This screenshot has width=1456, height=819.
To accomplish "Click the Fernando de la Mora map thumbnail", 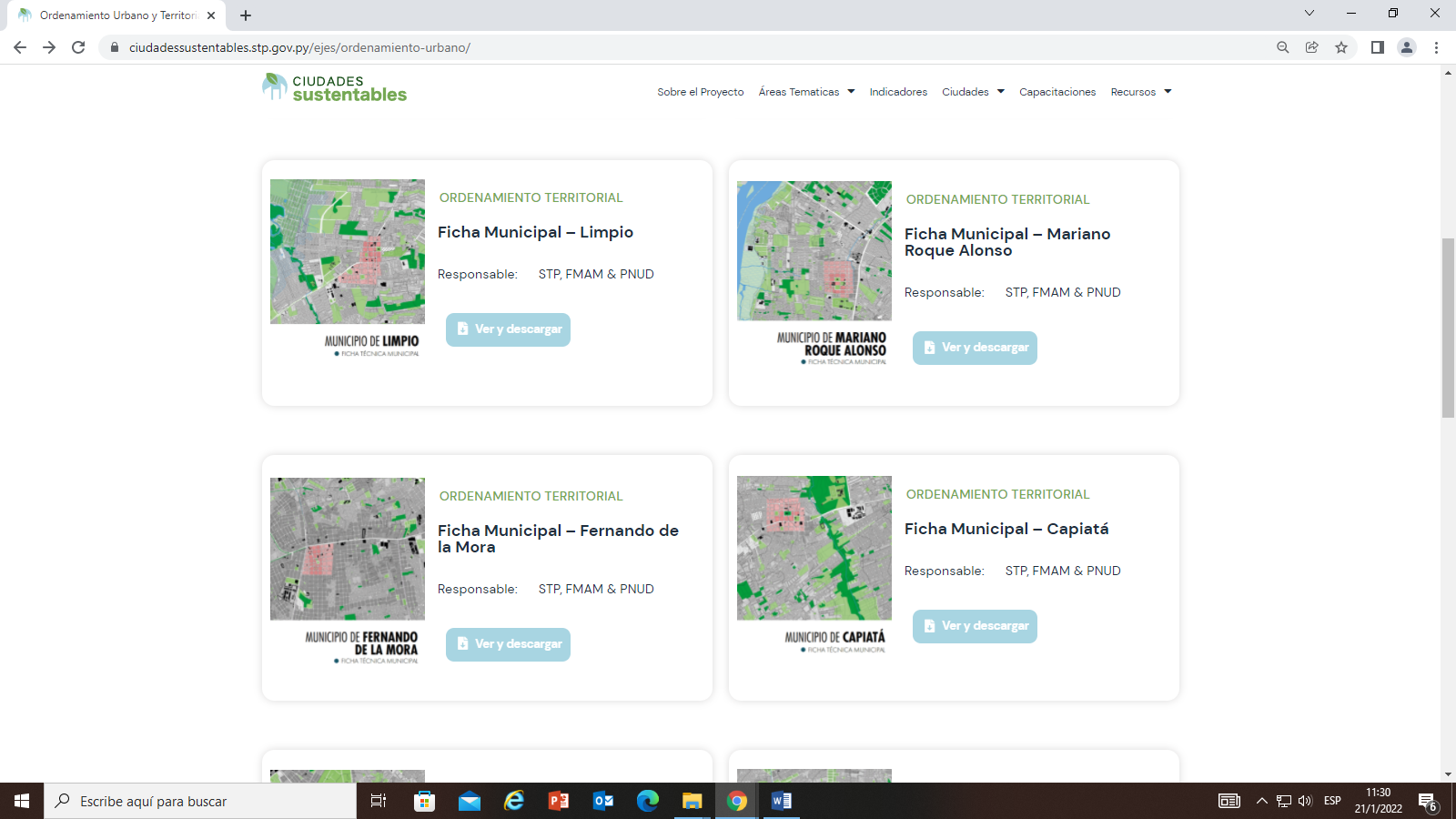I will (347, 549).
